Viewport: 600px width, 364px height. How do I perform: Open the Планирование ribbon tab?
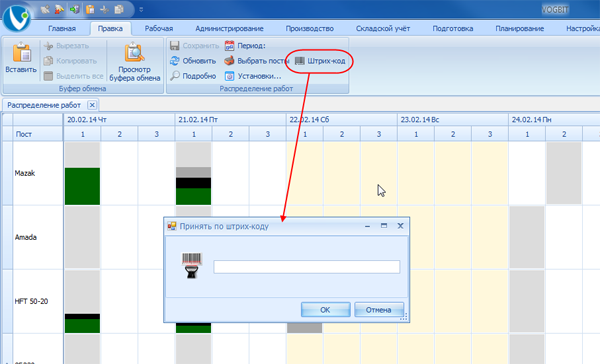click(x=520, y=29)
